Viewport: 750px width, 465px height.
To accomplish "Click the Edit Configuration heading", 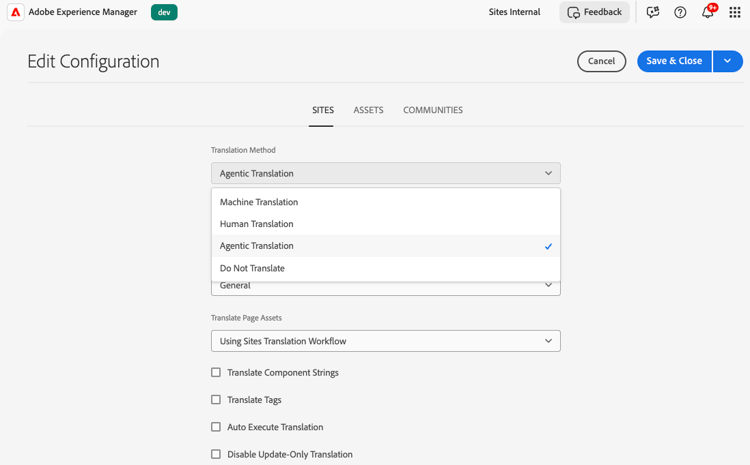I will [93, 62].
